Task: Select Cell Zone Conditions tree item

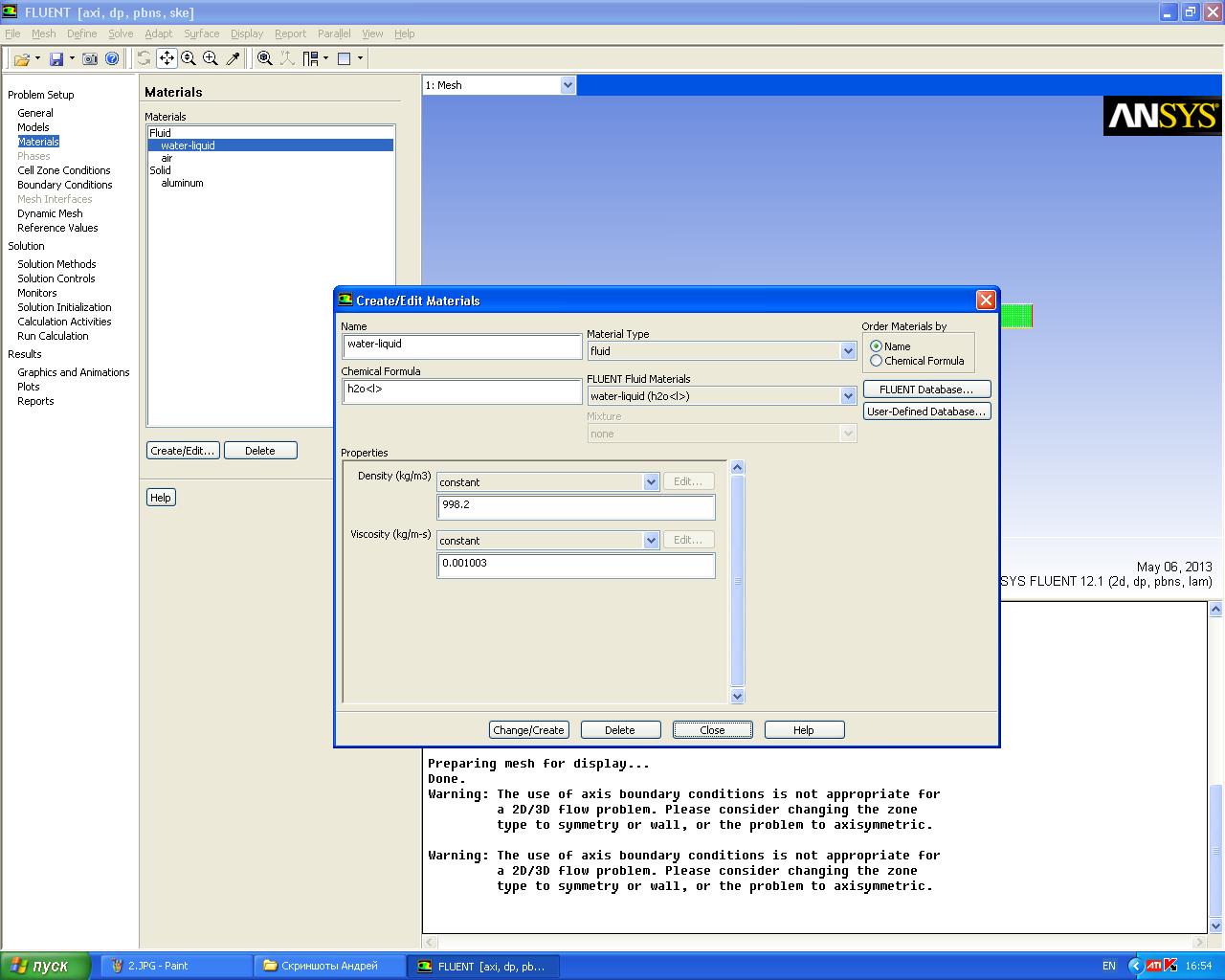Action: 64,170
